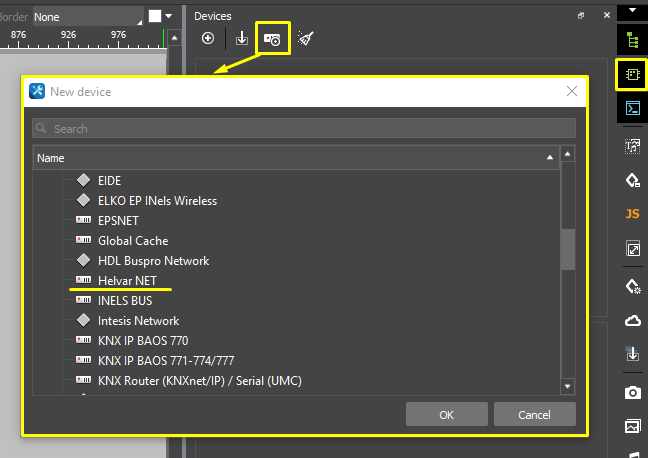Click the white border color swatch

(x=155, y=16)
